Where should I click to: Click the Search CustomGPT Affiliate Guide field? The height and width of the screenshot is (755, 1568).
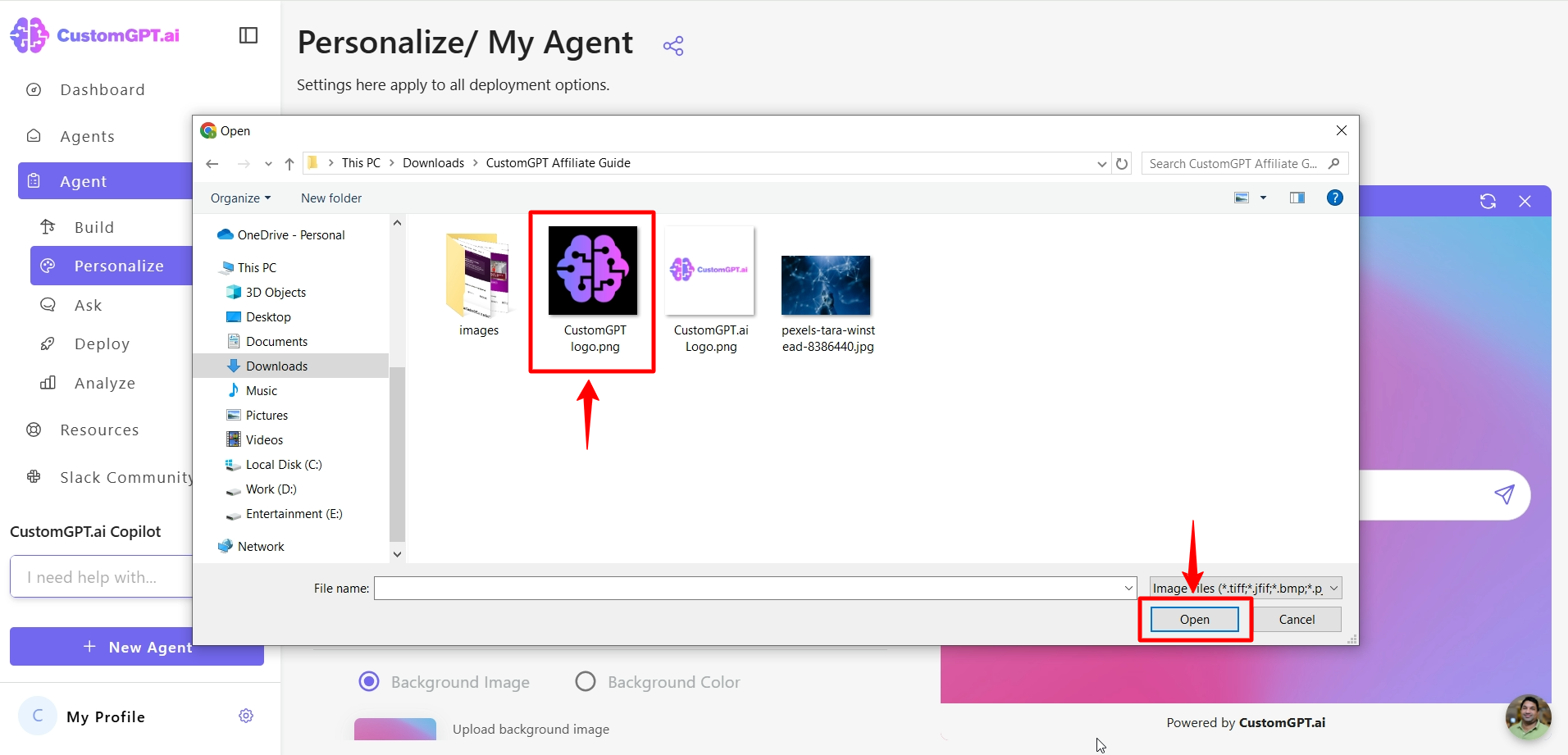[x=1245, y=164]
